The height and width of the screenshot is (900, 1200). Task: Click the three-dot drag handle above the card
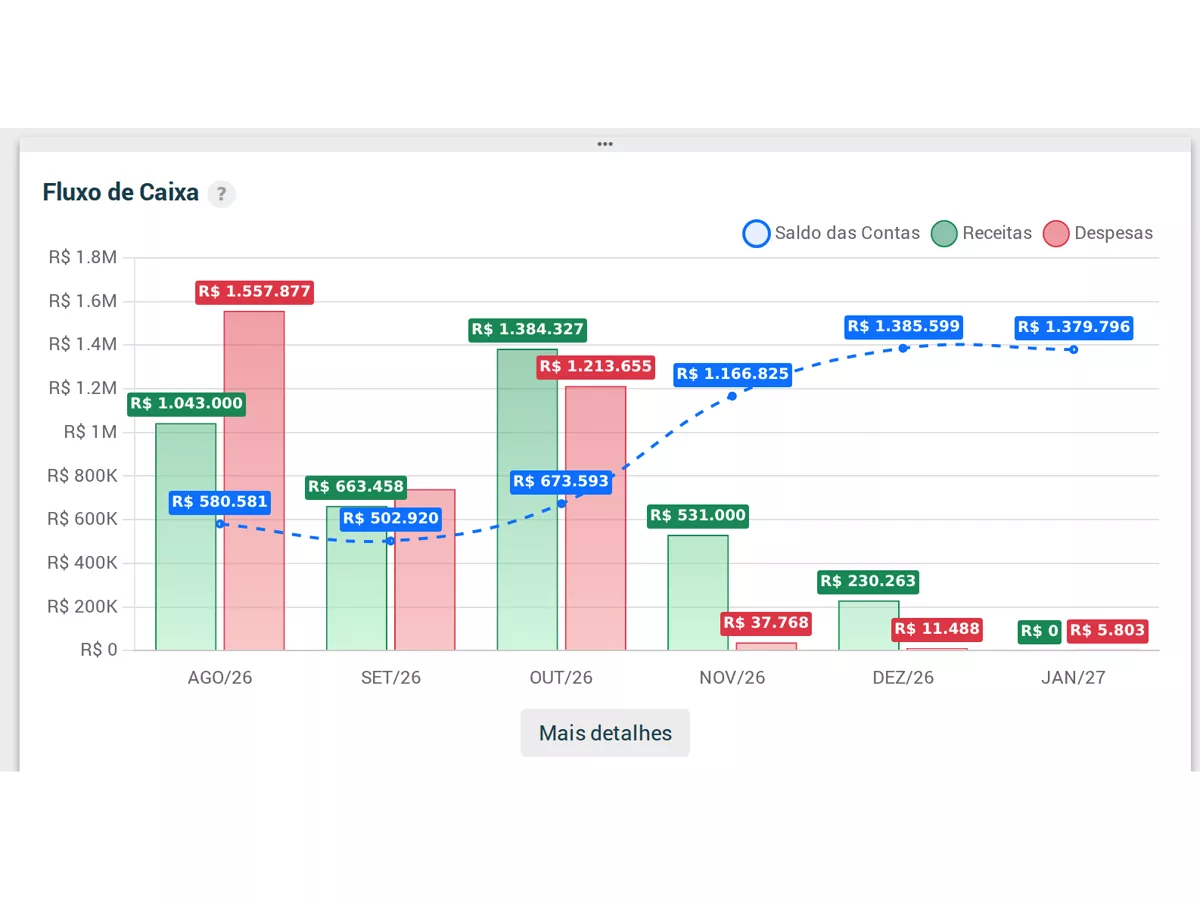605,144
